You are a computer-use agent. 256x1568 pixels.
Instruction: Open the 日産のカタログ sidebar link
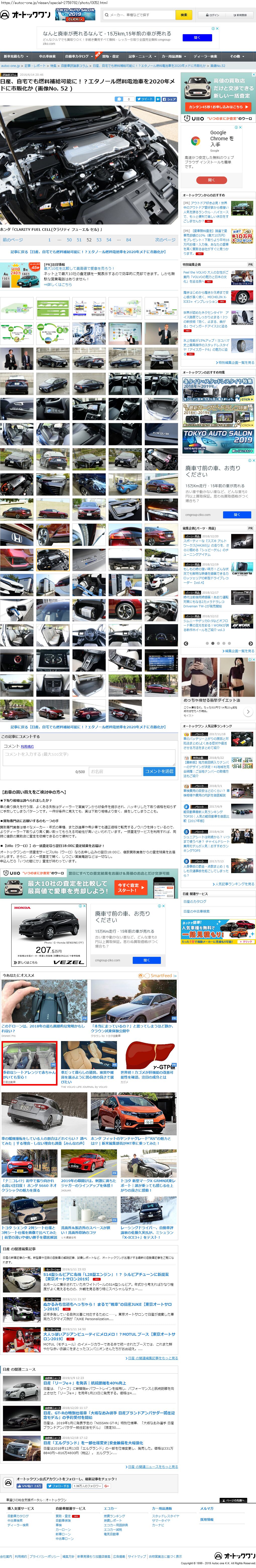tap(195, 902)
